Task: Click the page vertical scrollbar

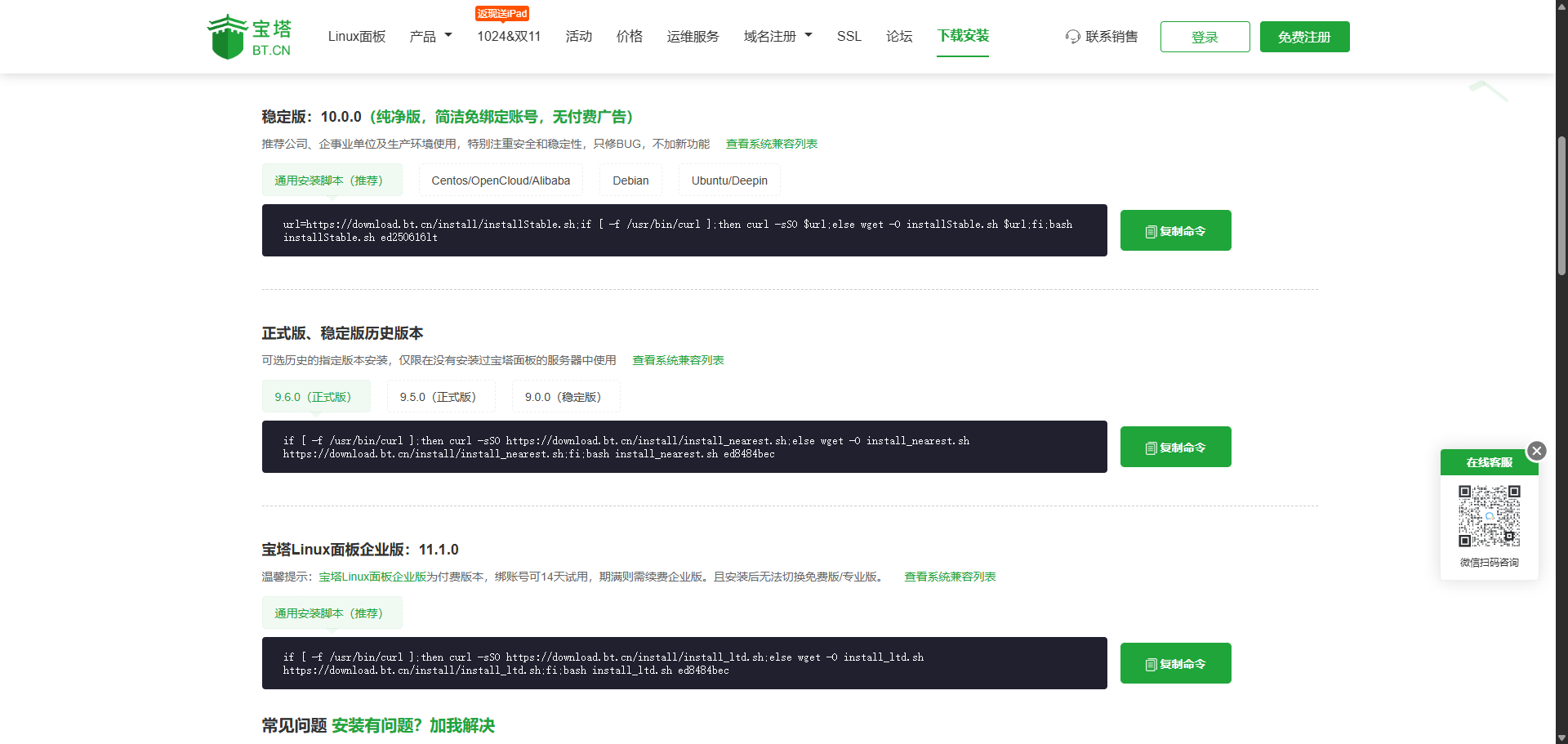Action: coord(1561,204)
